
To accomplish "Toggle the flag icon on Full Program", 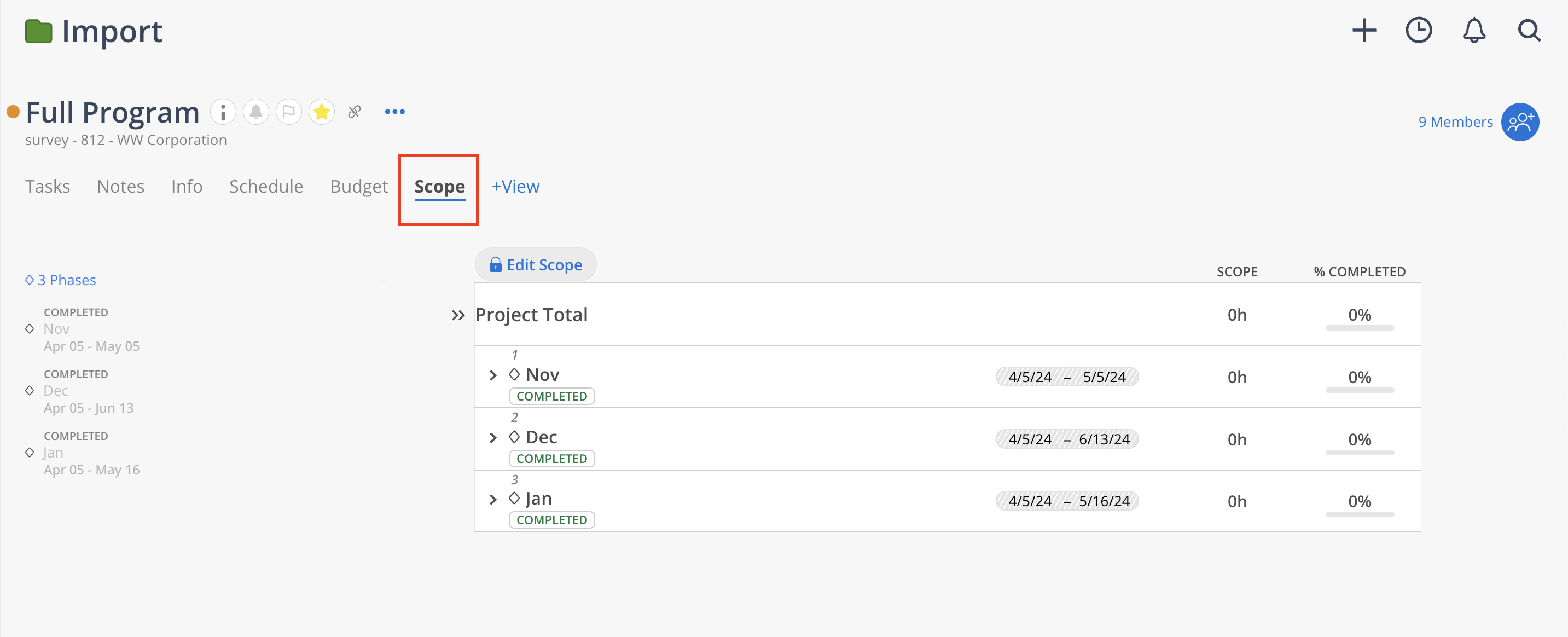I will (x=288, y=112).
